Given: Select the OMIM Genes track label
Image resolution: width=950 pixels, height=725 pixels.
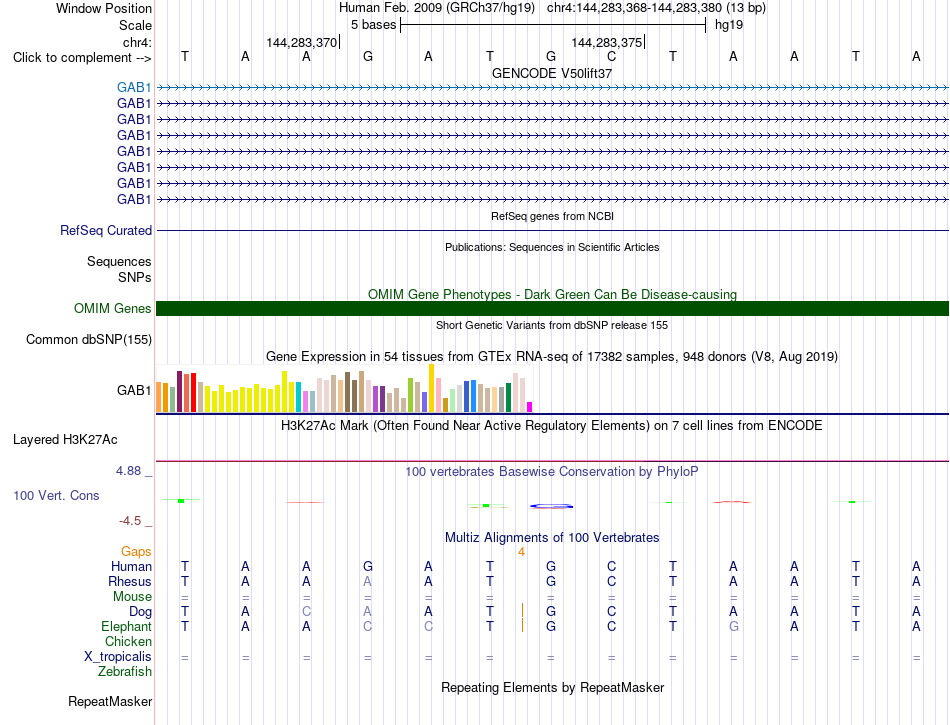Looking at the screenshot, I should click(x=113, y=308).
